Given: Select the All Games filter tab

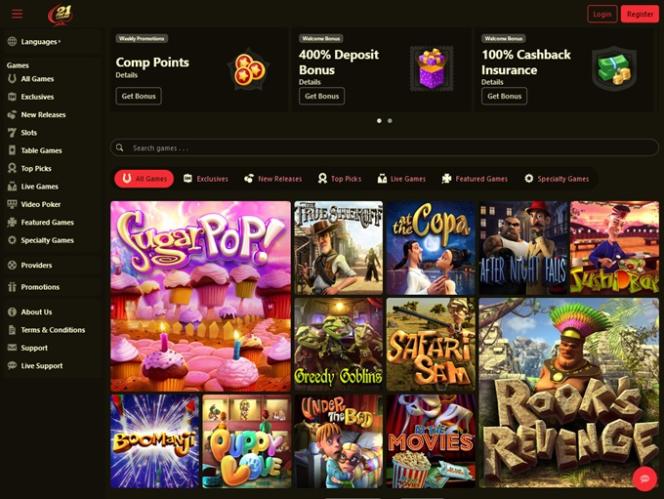Looking at the screenshot, I should (x=144, y=179).
